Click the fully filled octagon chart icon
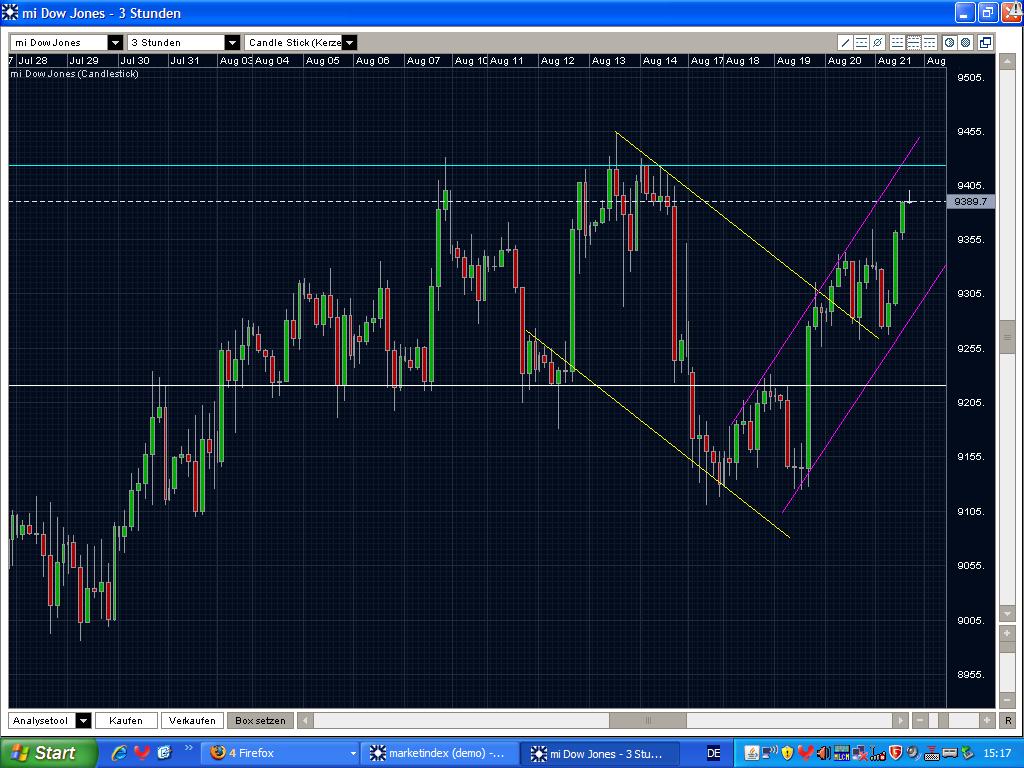Viewport: 1024px width, 768px height. [x=965, y=42]
